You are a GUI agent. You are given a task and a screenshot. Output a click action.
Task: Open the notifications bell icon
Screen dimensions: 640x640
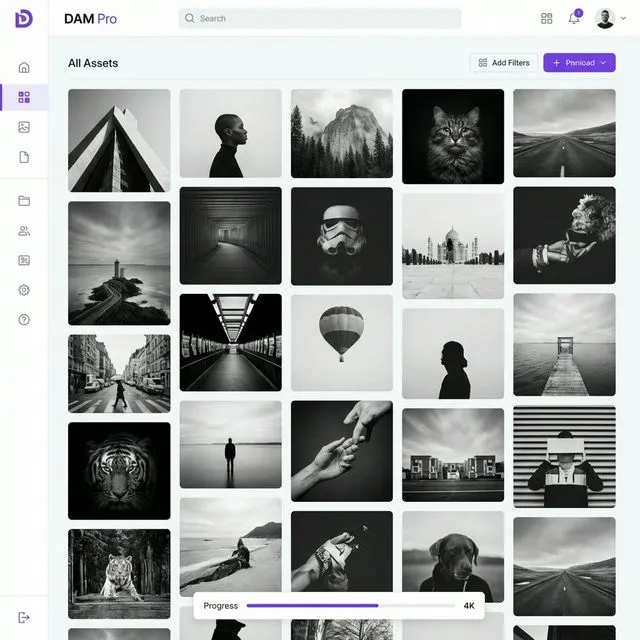(574, 18)
